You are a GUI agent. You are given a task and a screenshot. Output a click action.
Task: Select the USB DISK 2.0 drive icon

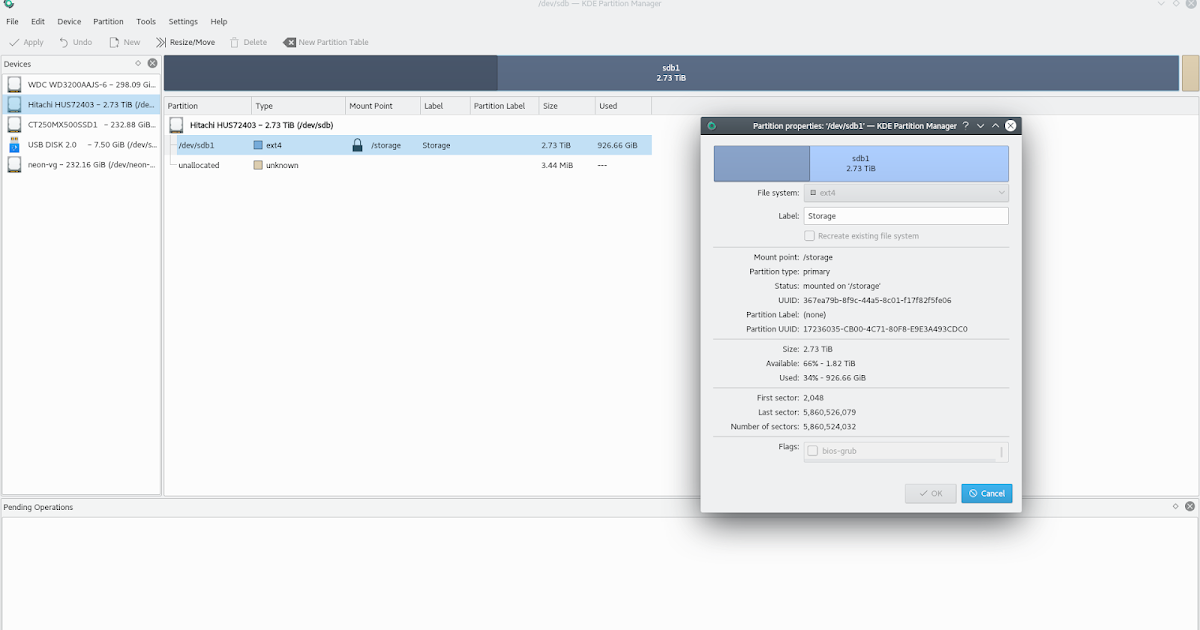pyautogui.click(x=14, y=145)
